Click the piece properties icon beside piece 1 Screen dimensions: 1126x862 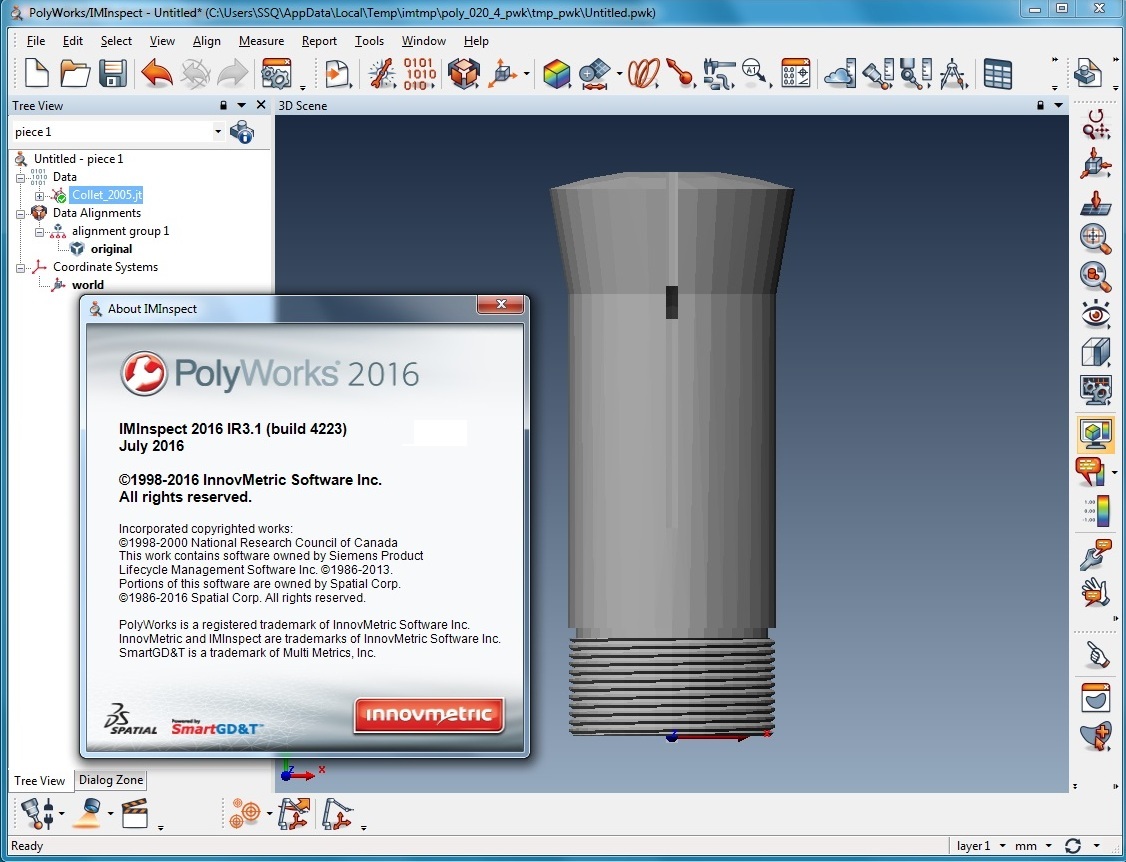pyautogui.click(x=242, y=132)
